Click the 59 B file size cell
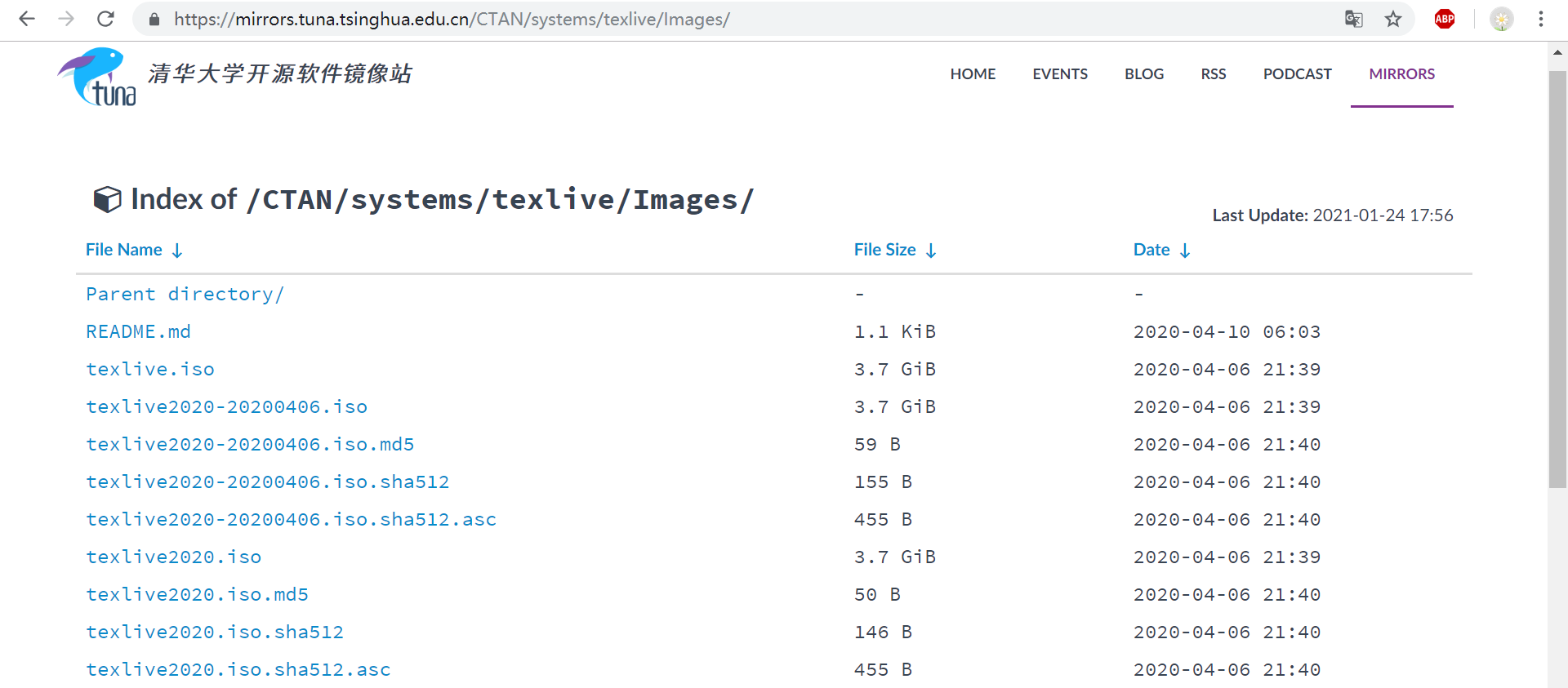Screen dimensions: 1568x688 (x=877, y=444)
